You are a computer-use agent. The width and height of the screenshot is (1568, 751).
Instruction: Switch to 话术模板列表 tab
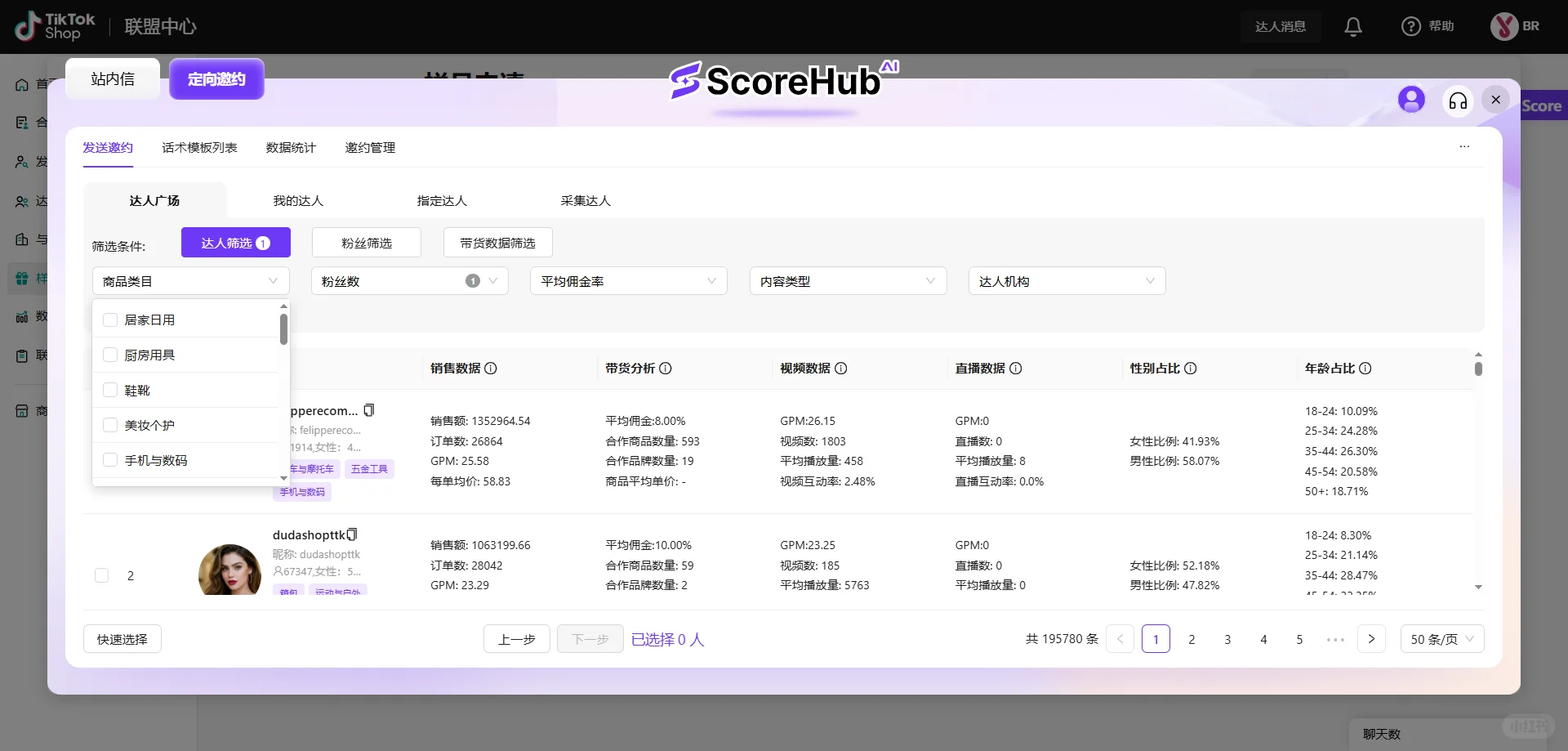tap(199, 148)
